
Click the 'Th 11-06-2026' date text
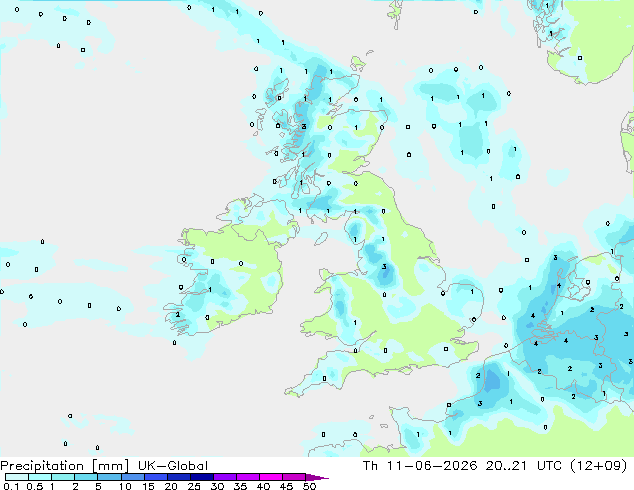[x=420, y=466]
